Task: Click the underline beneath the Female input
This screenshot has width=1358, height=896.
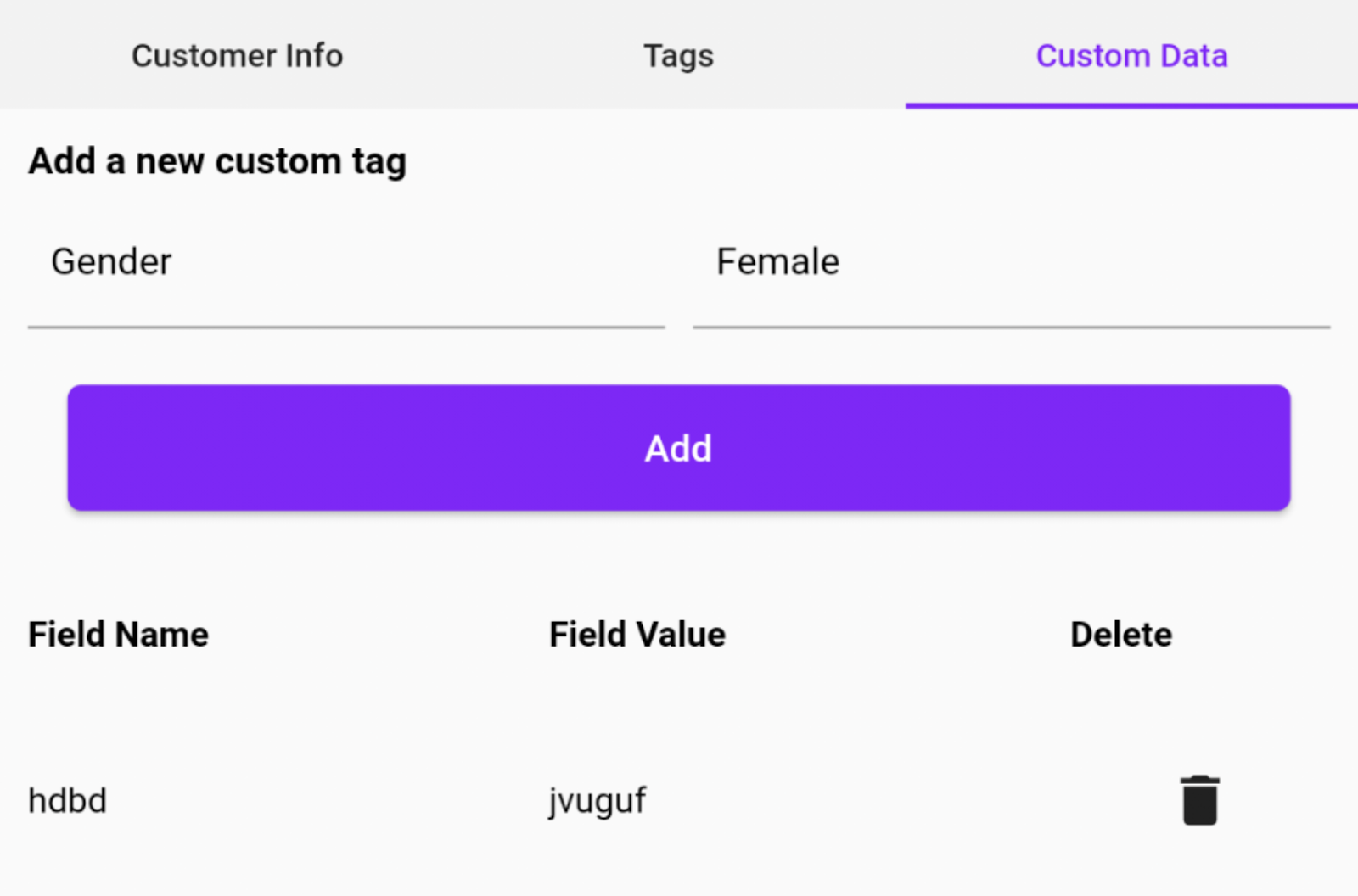Action: point(1011,327)
